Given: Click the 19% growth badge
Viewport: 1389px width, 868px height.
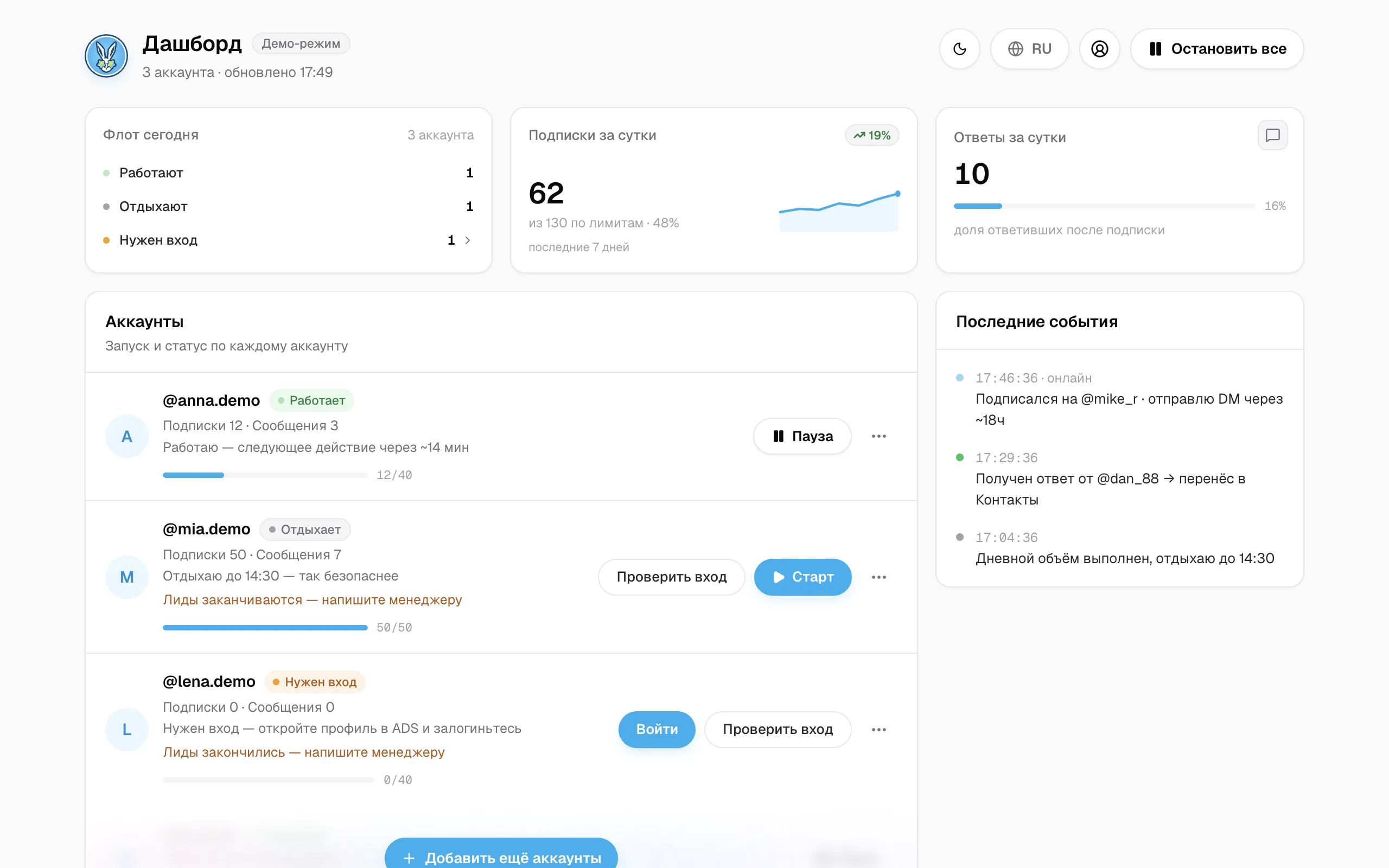Looking at the screenshot, I should point(872,136).
